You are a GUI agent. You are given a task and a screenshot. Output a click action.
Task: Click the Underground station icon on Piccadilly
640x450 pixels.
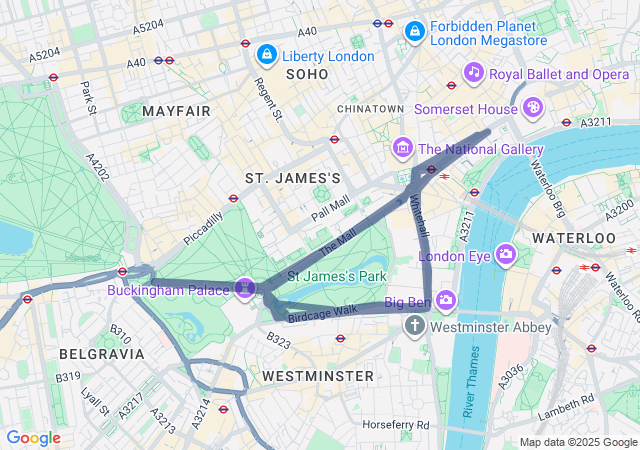233,198
